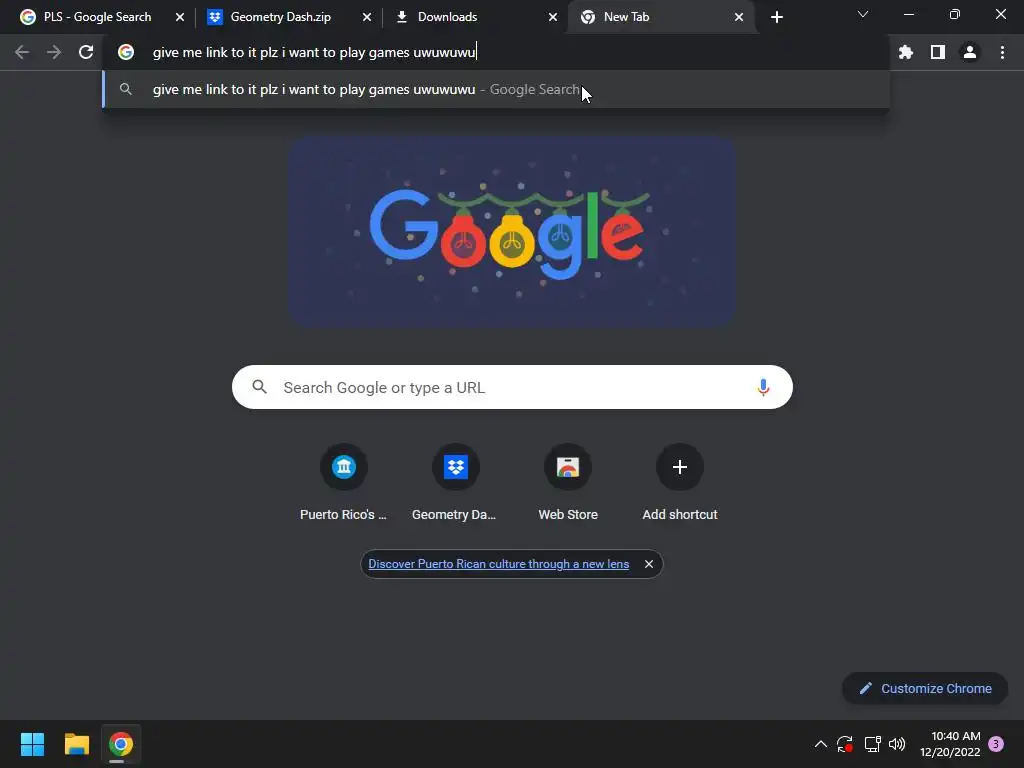Click Customize Chrome button

tap(925, 688)
